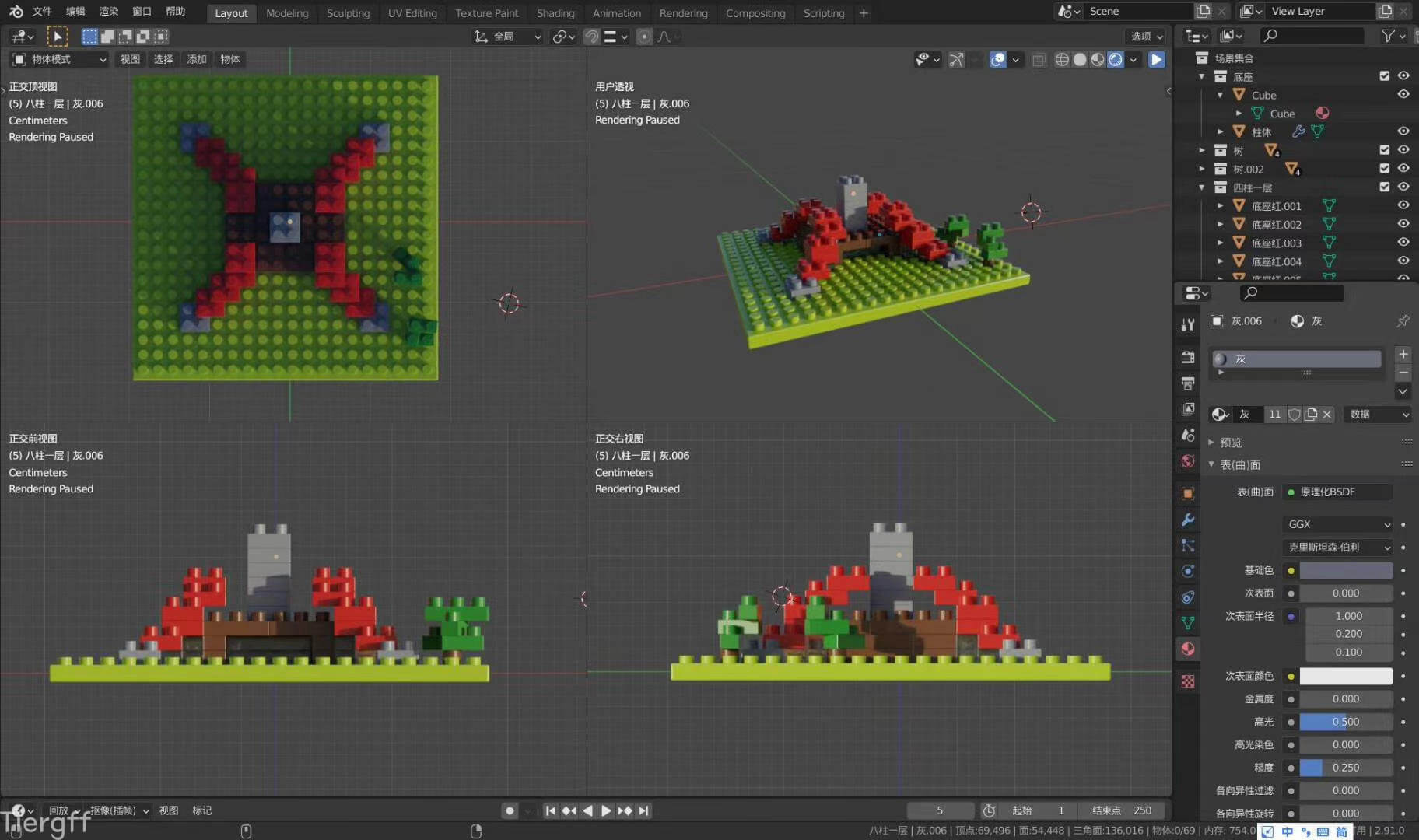
Task: Open the GGX distribution dropdown
Action: coord(1337,524)
